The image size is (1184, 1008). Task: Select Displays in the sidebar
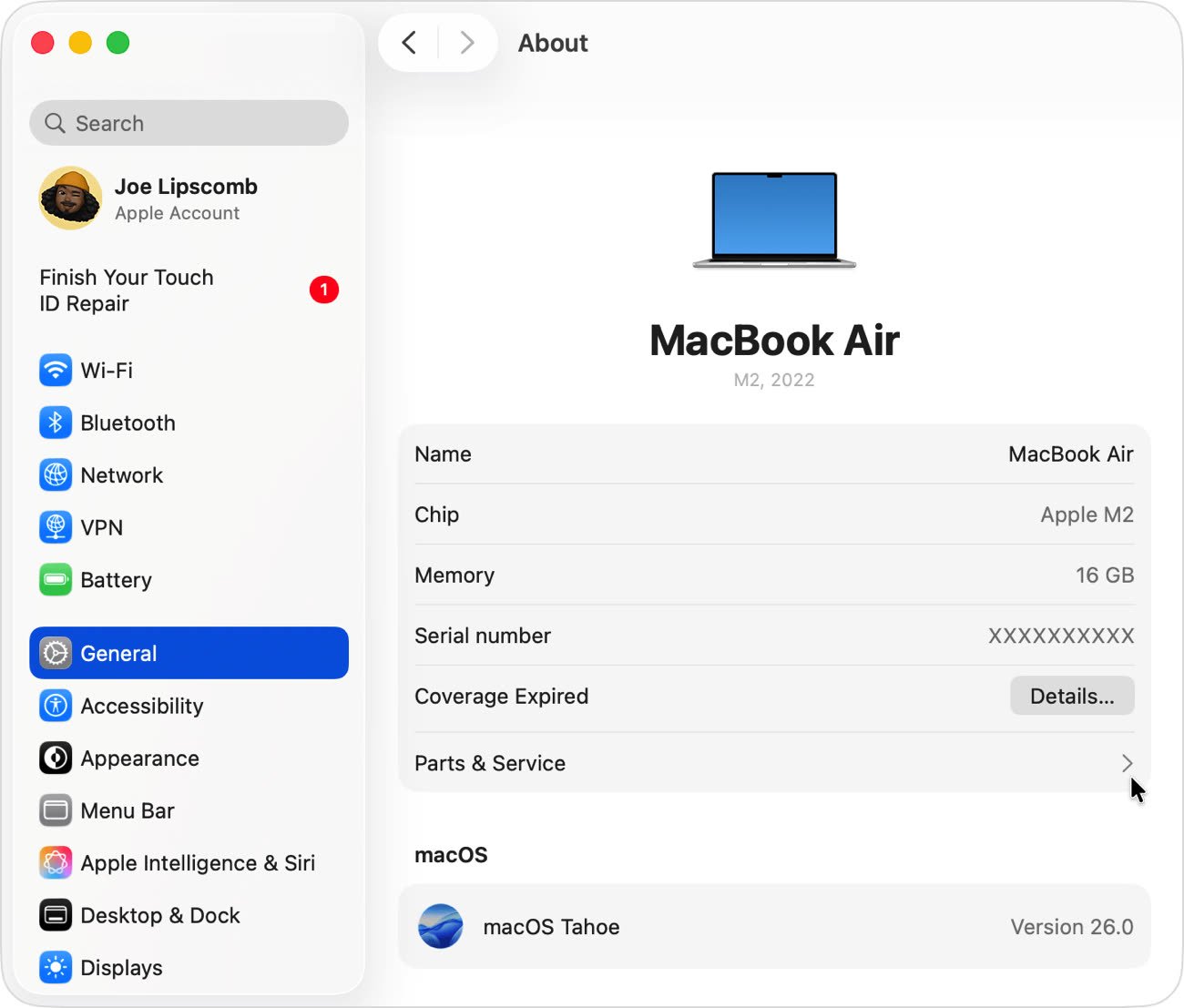[x=189, y=967]
